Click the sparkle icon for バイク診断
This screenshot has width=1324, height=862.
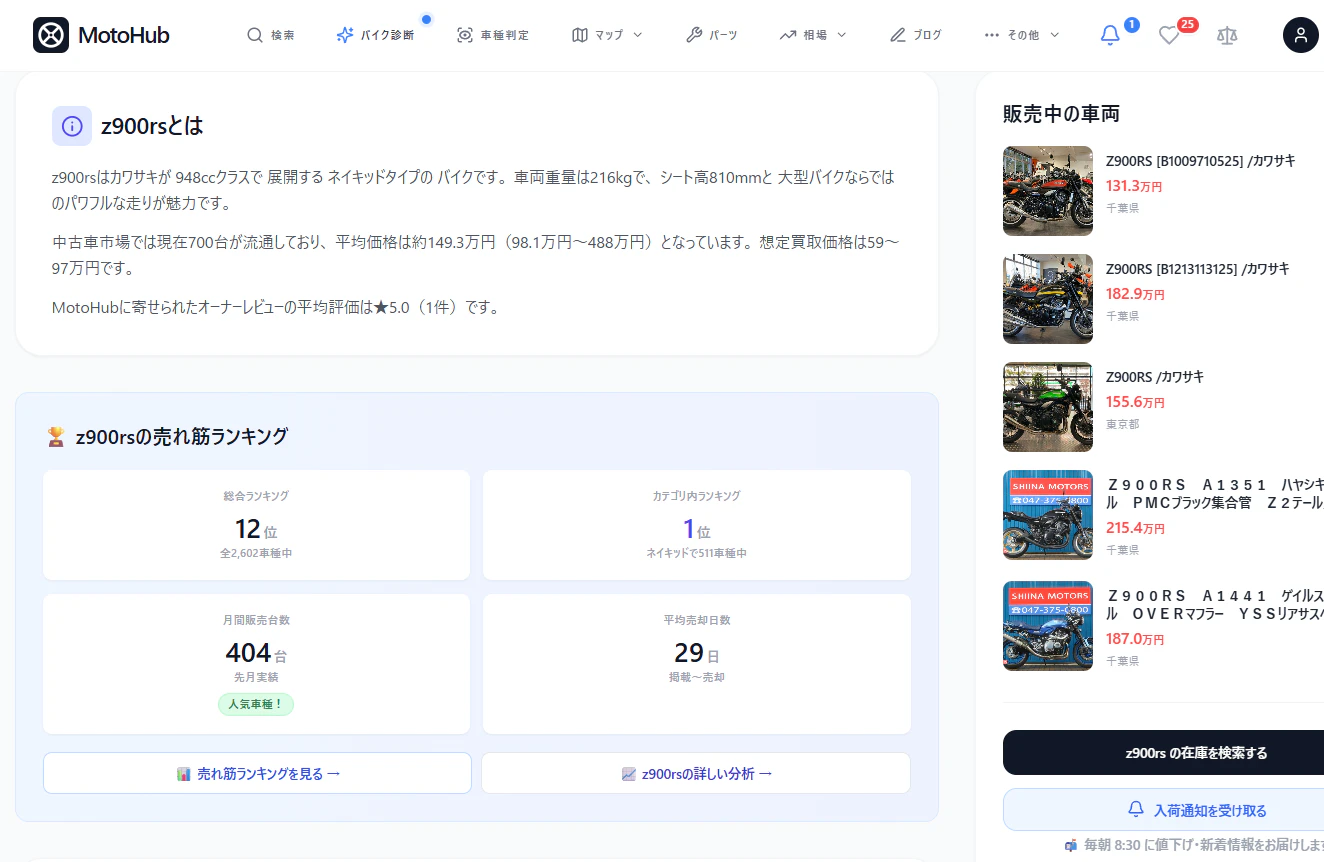pos(345,35)
